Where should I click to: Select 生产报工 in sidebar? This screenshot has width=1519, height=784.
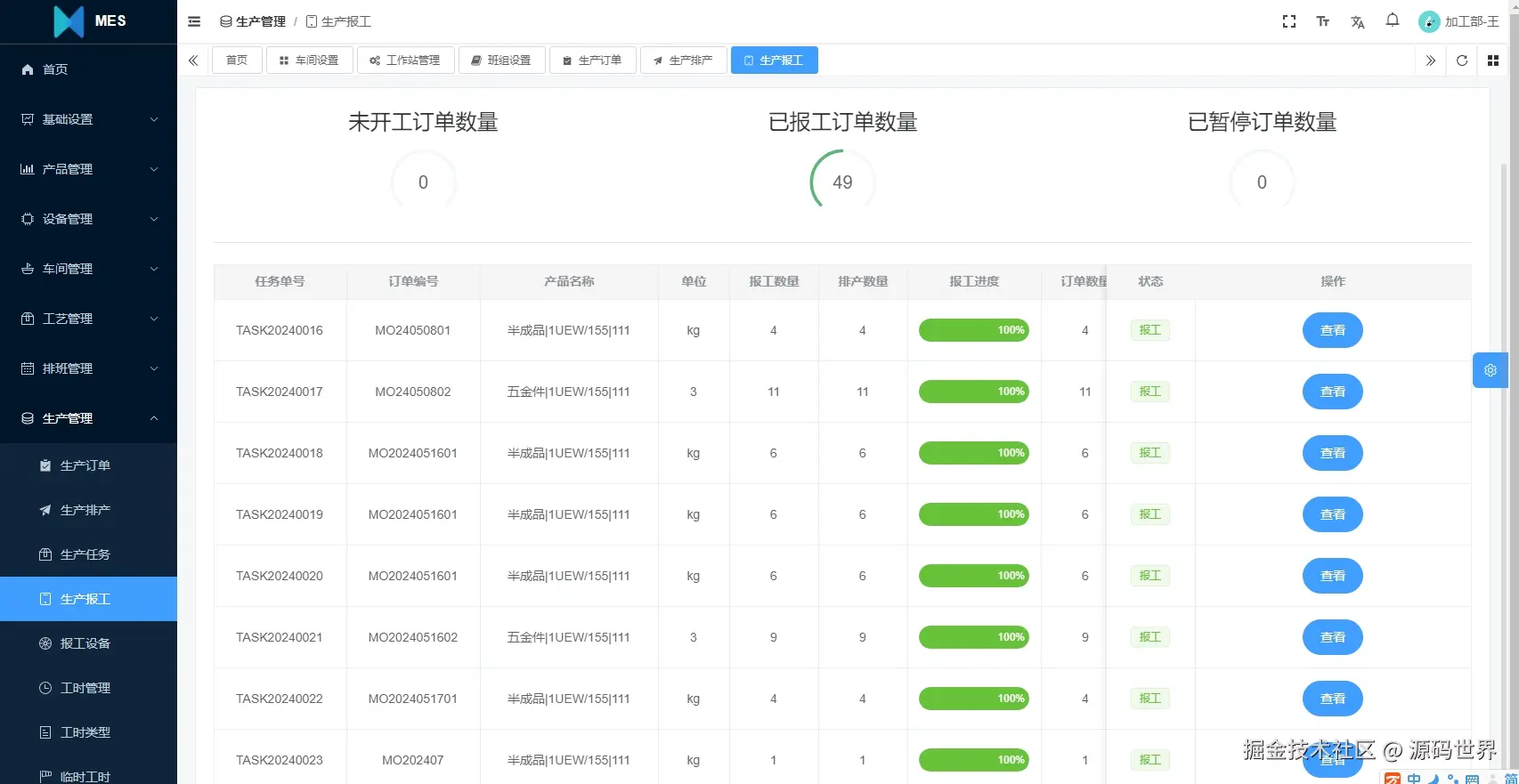[88, 599]
